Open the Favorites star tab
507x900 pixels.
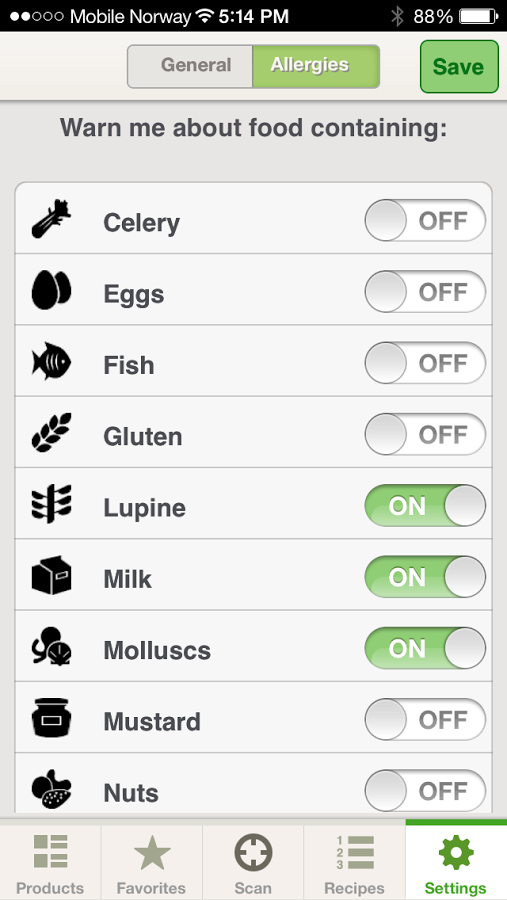(152, 863)
